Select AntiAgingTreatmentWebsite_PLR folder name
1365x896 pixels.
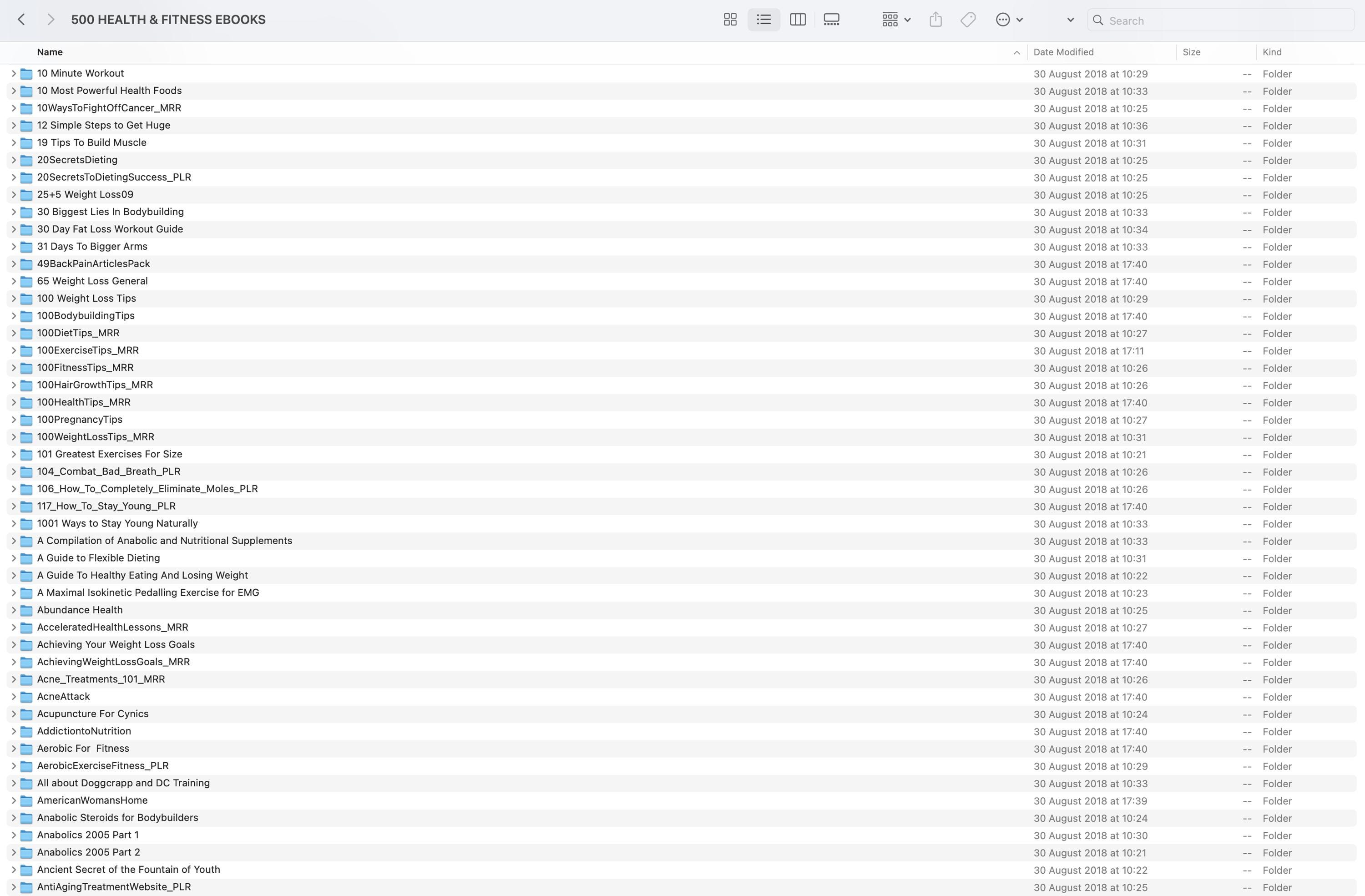tap(114, 887)
